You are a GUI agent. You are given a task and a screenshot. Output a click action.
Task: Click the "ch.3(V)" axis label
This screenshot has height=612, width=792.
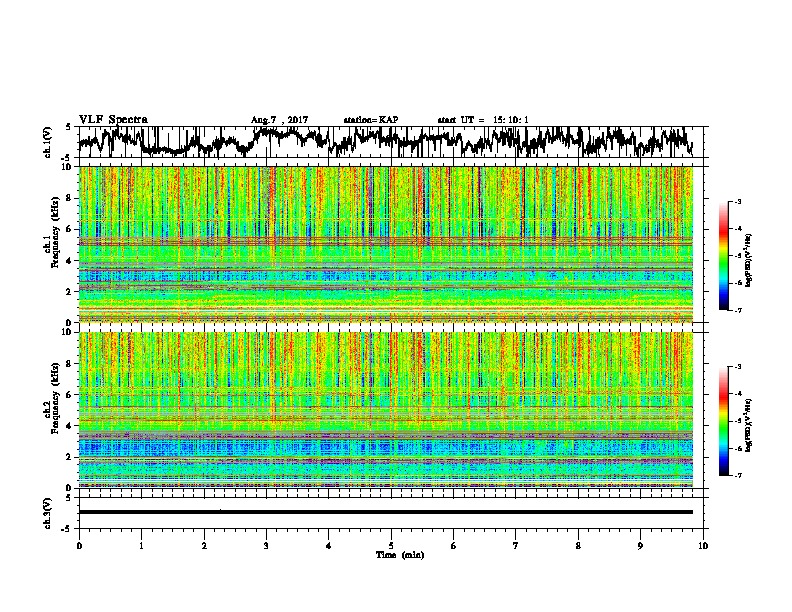tap(47, 514)
